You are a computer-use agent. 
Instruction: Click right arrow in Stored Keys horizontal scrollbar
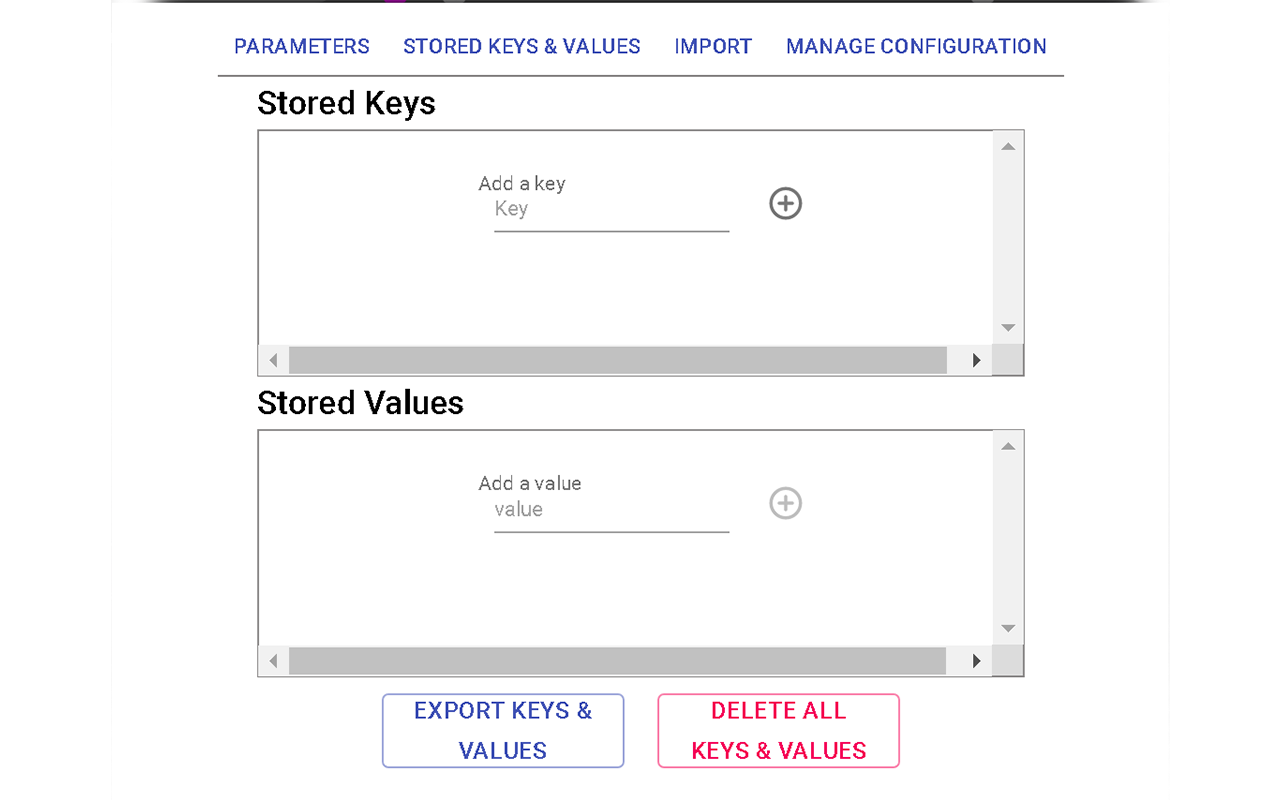(977, 360)
